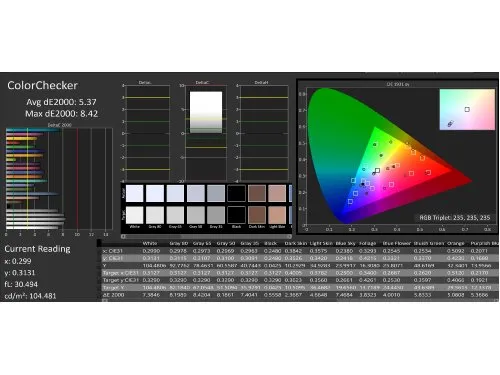
Task: Click the Black column header in data table
Action: (270, 243)
